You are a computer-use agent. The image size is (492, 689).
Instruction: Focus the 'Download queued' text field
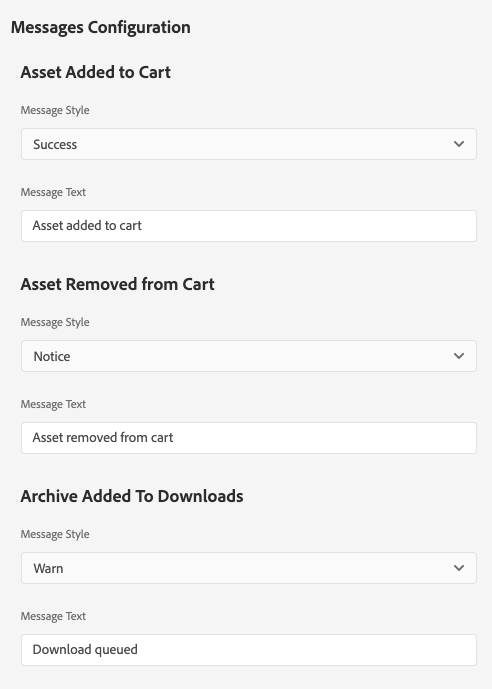(x=249, y=650)
